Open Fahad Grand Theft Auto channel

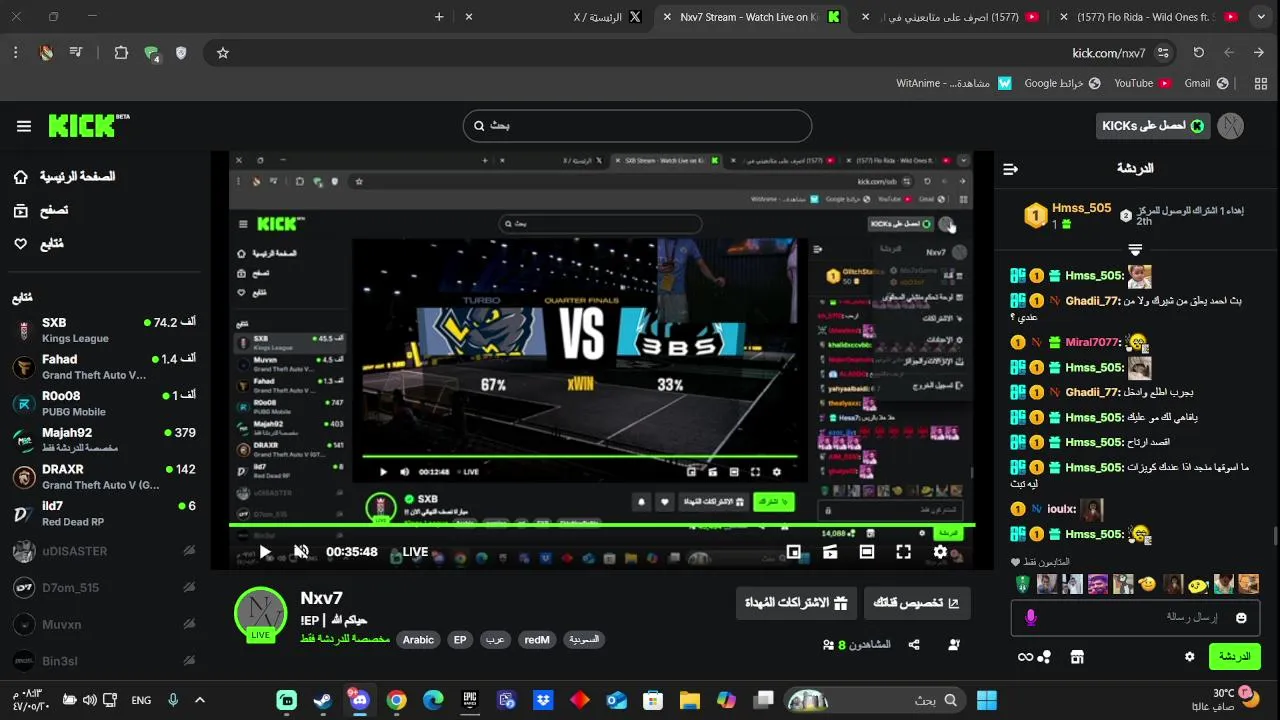pyautogui.click(x=104, y=367)
